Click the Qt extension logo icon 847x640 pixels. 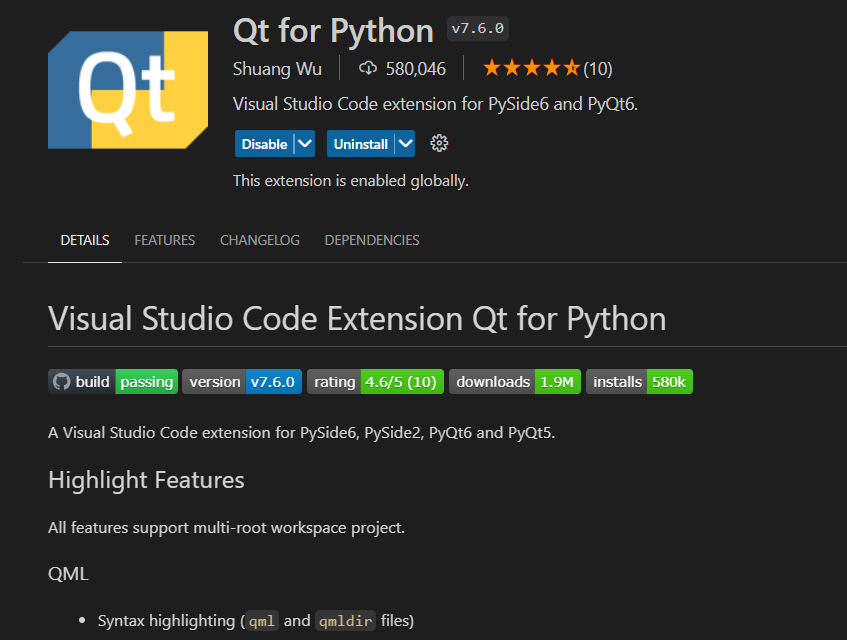[x=127, y=89]
